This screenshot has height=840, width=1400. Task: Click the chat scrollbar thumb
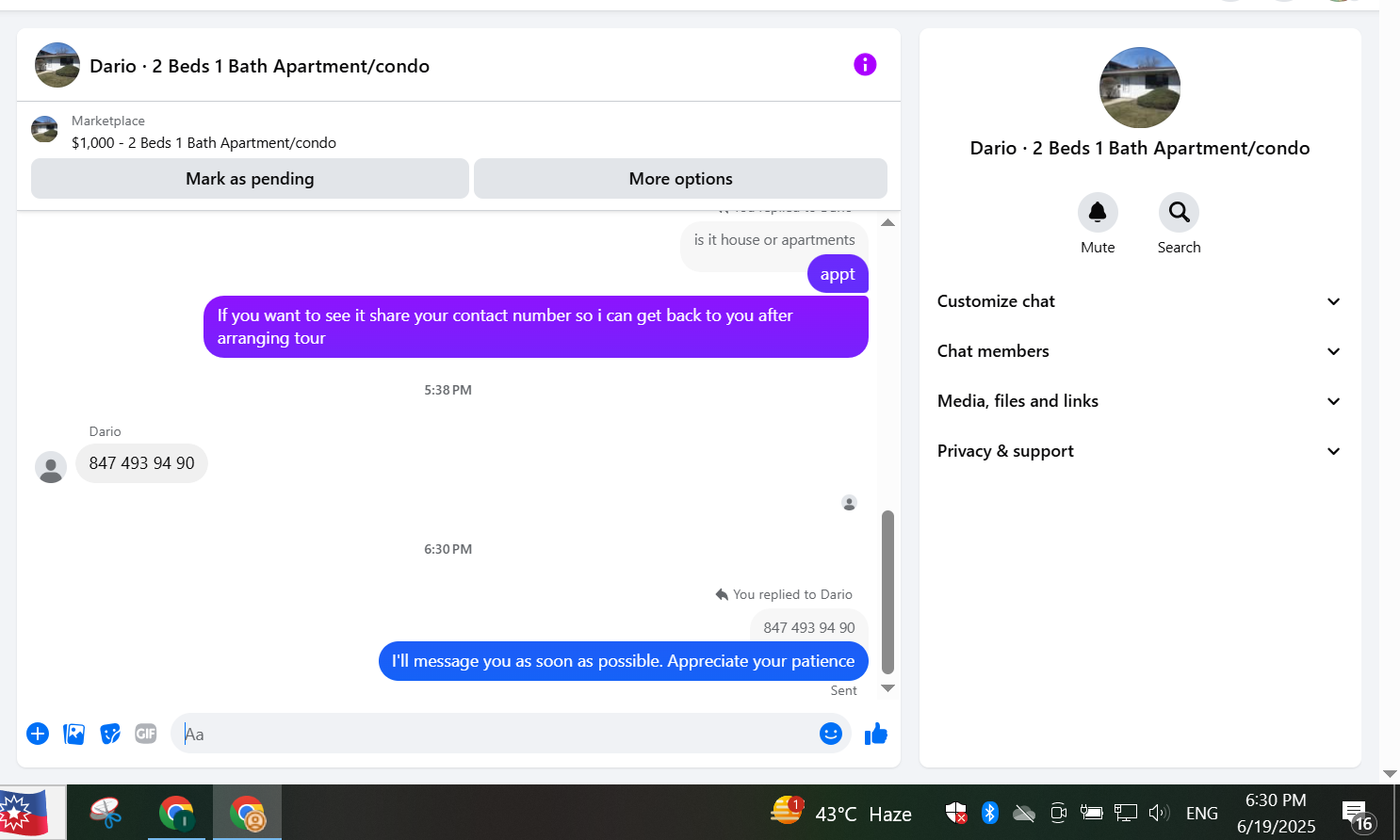pyautogui.click(x=887, y=592)
